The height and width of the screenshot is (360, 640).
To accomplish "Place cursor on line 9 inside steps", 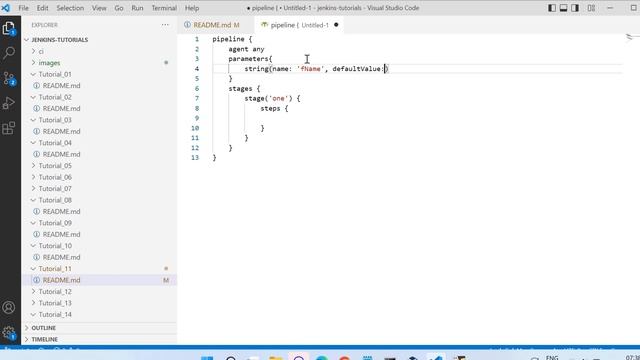I will (x=416, y=118).
